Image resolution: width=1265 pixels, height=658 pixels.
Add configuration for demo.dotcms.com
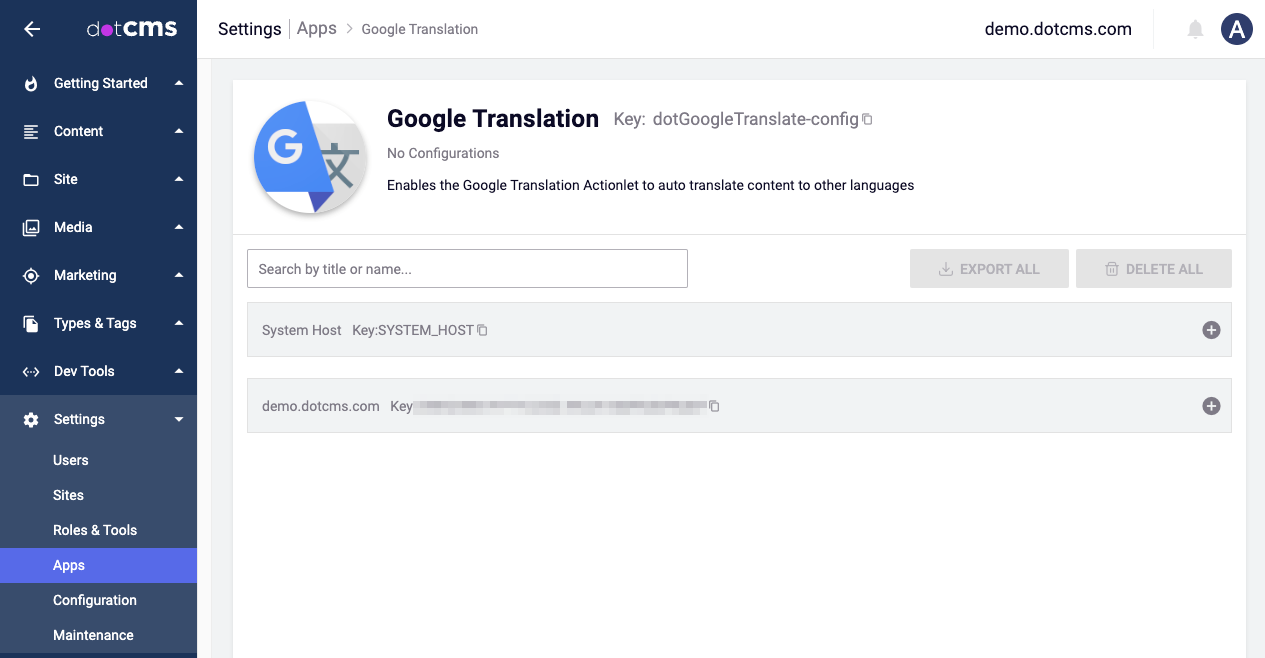pos(1211,406)
